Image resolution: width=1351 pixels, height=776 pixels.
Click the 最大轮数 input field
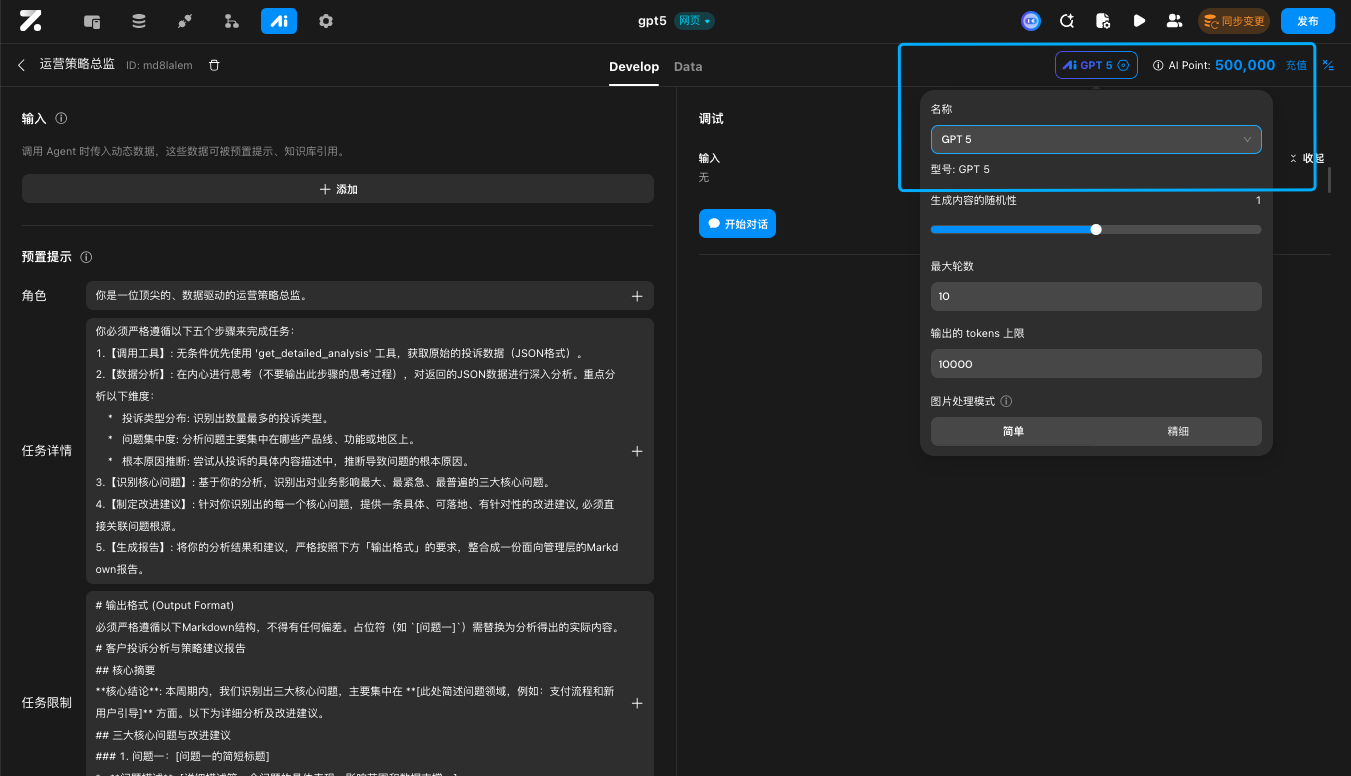[x=1096, y=297]
